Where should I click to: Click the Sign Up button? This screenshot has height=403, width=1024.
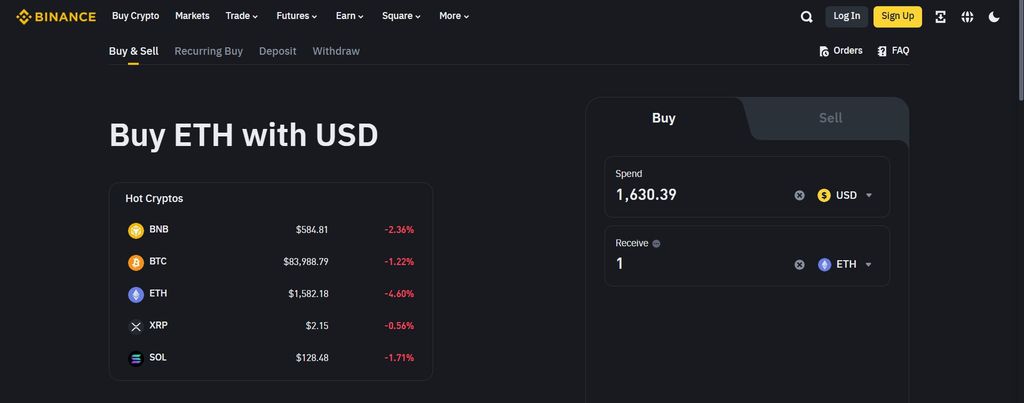pyautogui.click(x=897, y=16)
